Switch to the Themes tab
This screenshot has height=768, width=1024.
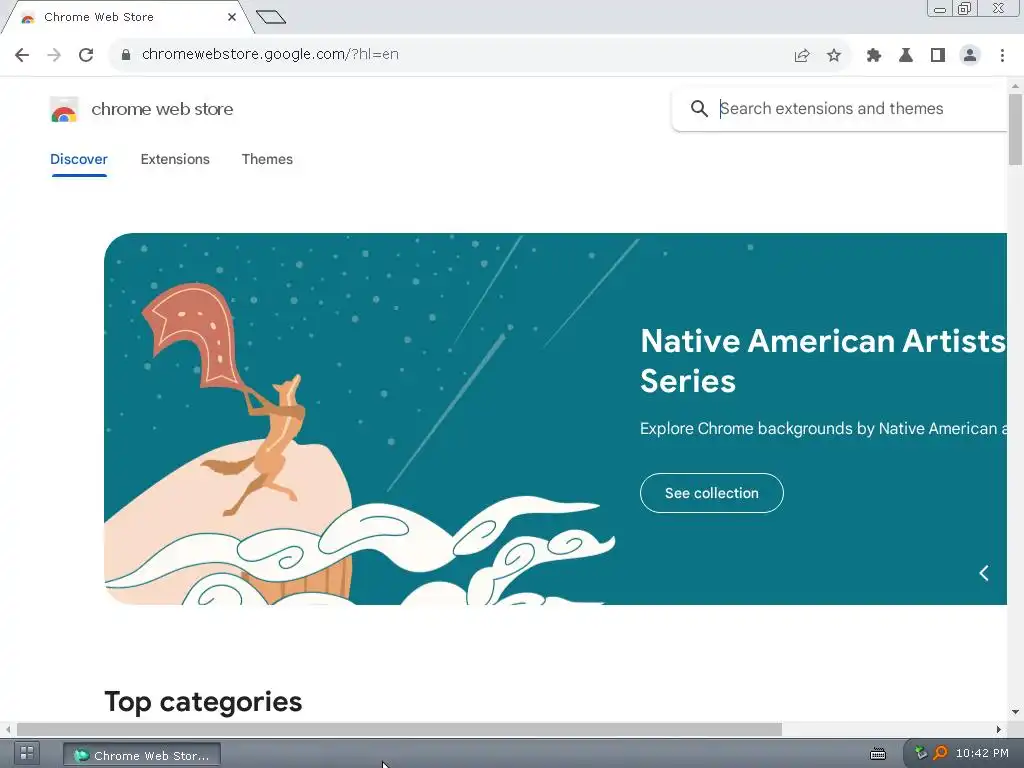[267, 159]
